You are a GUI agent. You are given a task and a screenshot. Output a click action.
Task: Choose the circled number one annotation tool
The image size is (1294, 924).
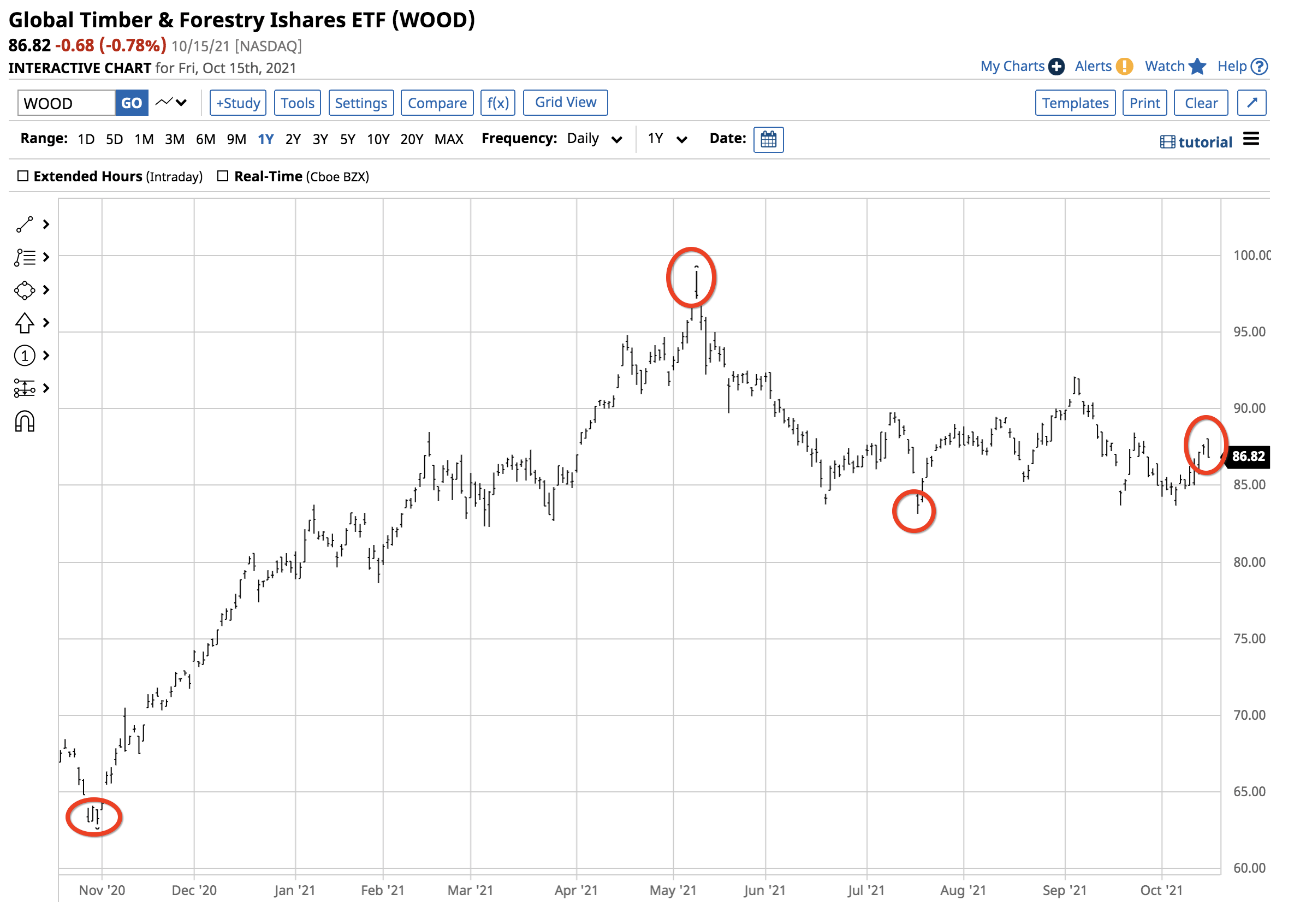(x=25, y=356)
